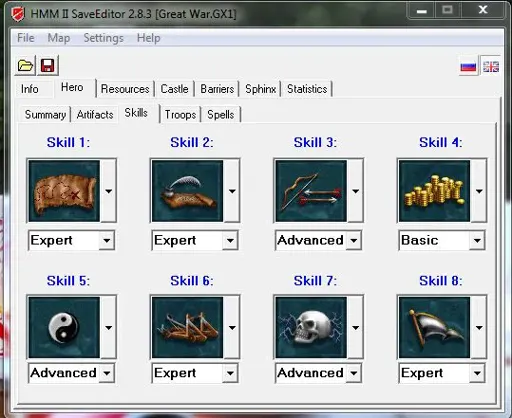This screenshot has height=418, width=512.
Task: Open a save file with folder icon
Action: [25, 65]
